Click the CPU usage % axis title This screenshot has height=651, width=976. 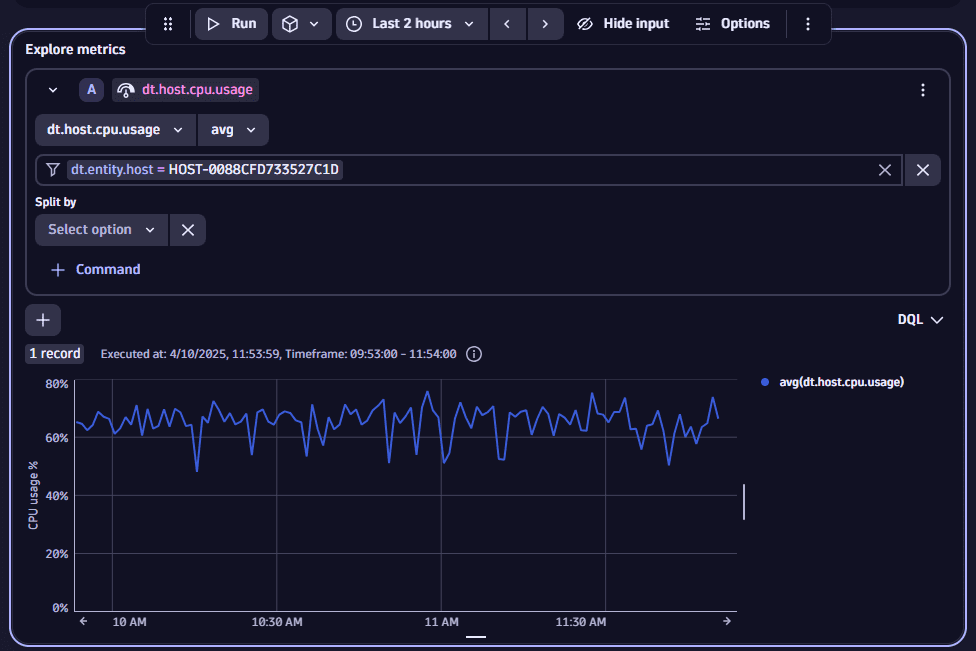pyautogui.click(x=34, y=495)
